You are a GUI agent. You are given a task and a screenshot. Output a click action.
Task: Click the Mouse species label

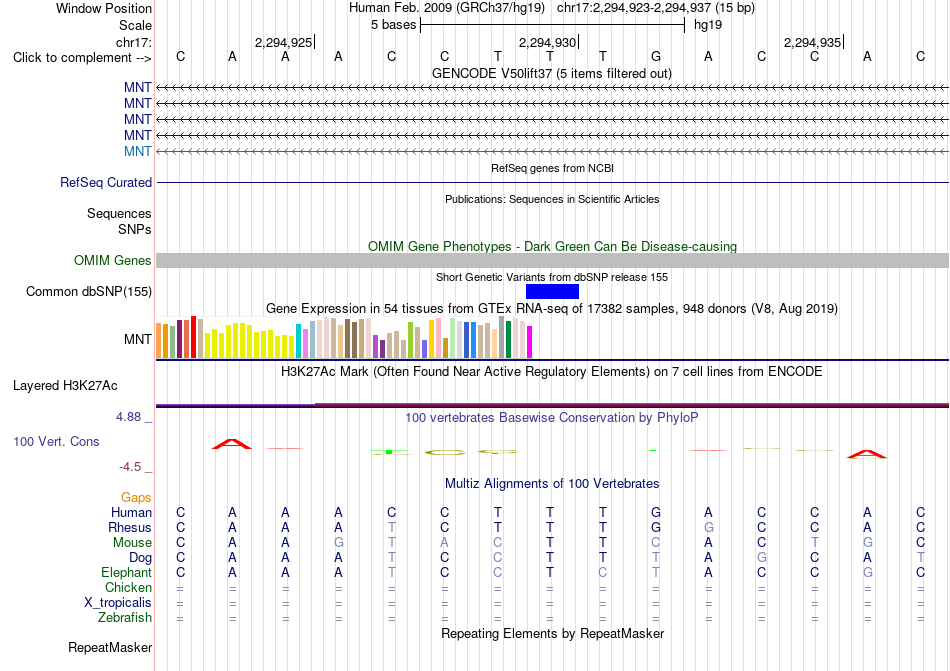tap(132, 543)
